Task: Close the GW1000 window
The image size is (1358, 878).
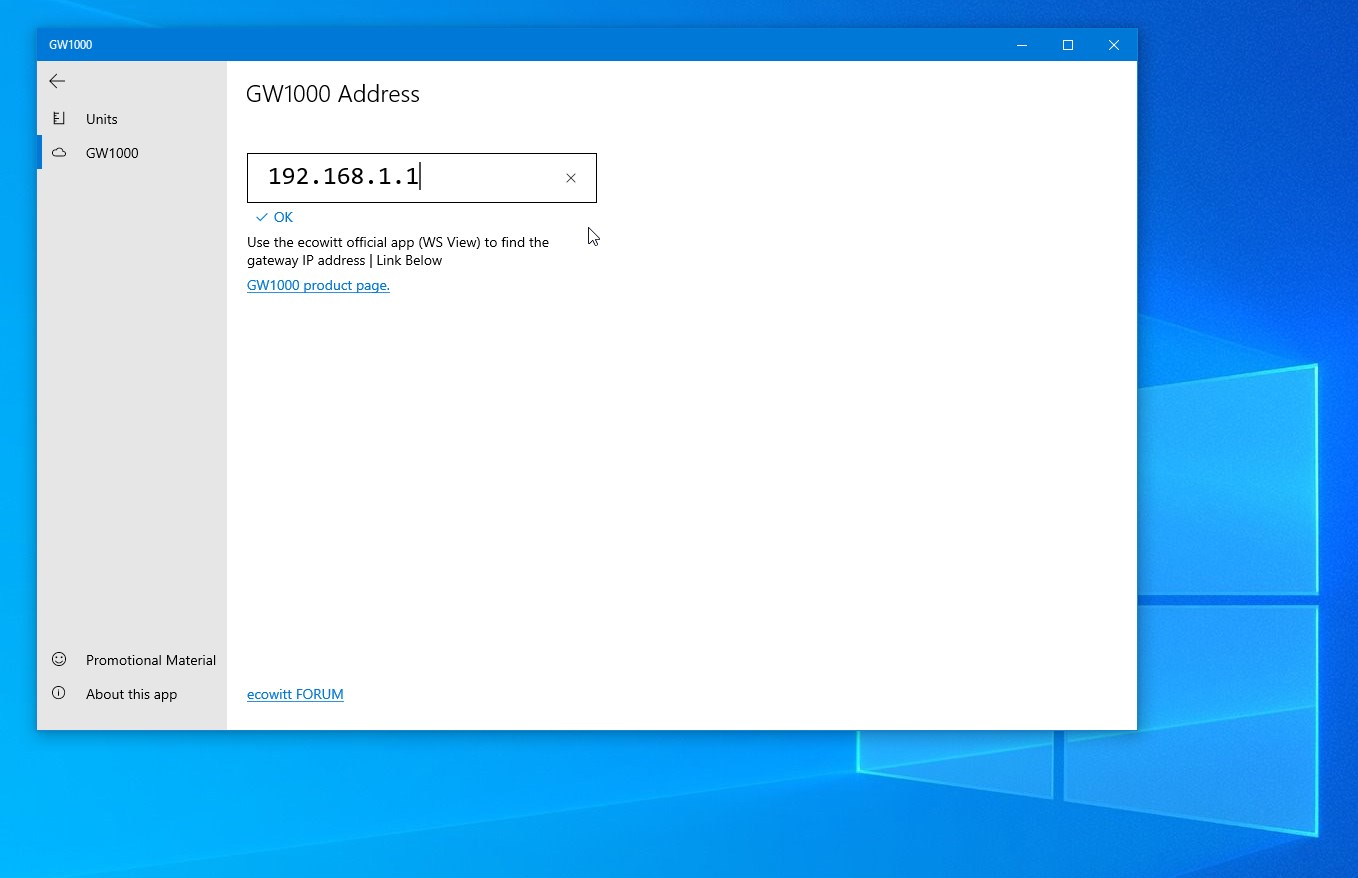Action: (1114, 45)
